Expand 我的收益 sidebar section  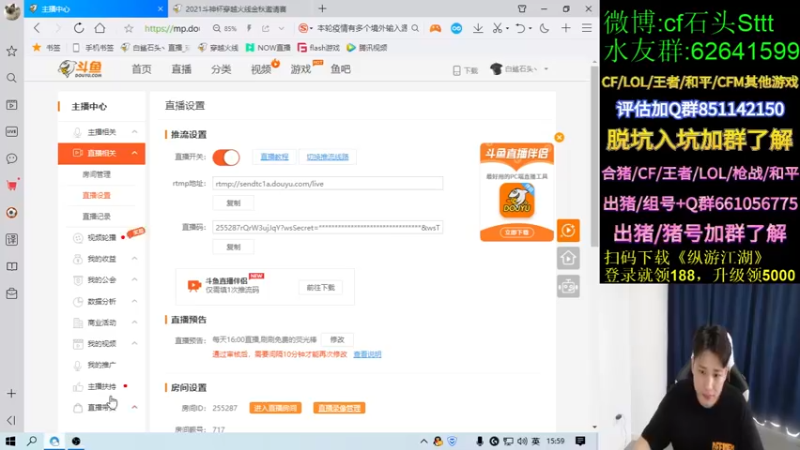(134, 259)
